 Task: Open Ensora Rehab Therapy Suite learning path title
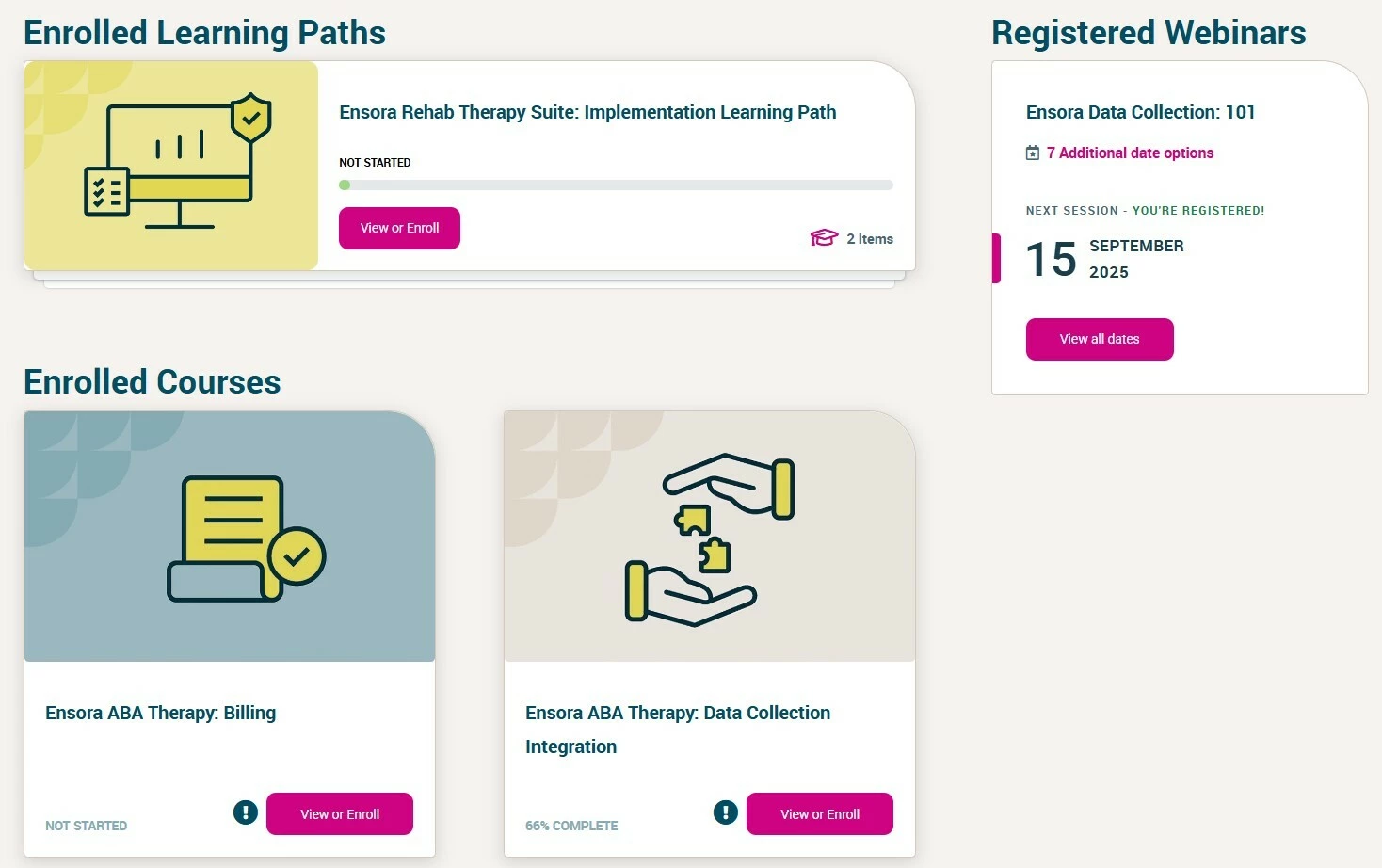point(587,112)
